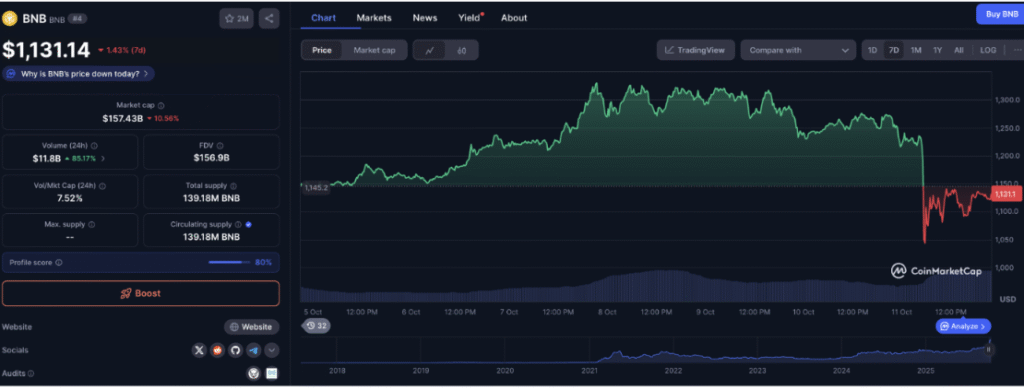Open the Website link button
The width and height of the screenshot is (1024, 391).
coord(251,327)
